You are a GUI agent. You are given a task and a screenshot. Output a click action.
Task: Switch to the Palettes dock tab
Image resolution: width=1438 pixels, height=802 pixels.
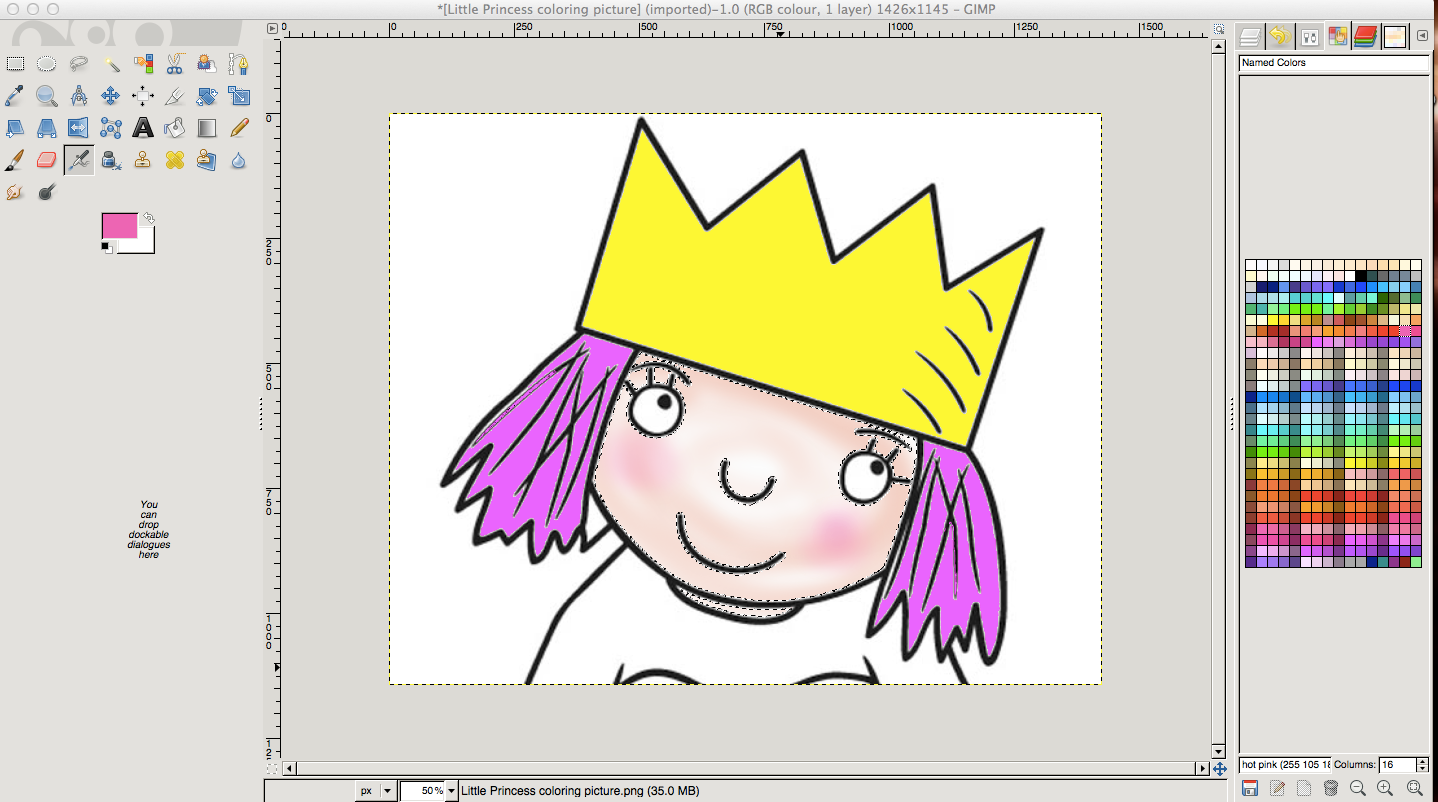point(1395,38)
